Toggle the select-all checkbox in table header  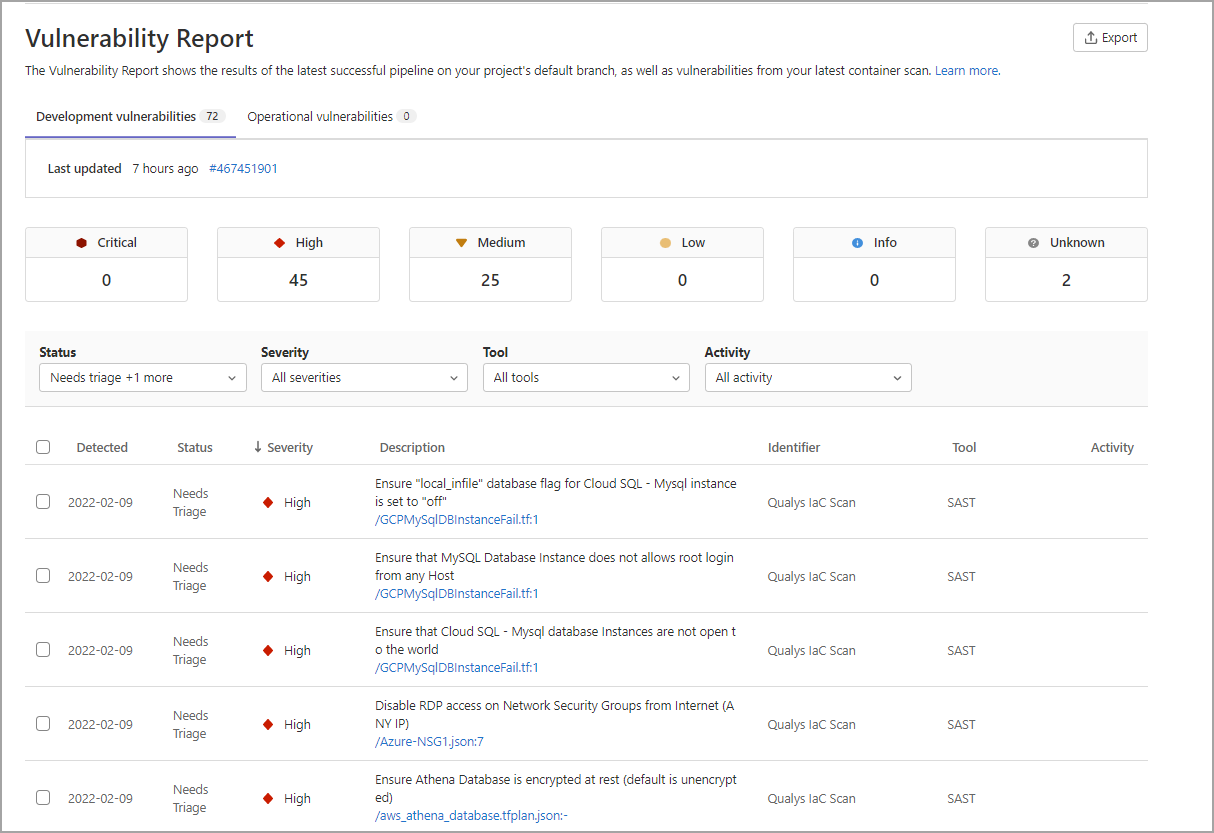[43, 447]
